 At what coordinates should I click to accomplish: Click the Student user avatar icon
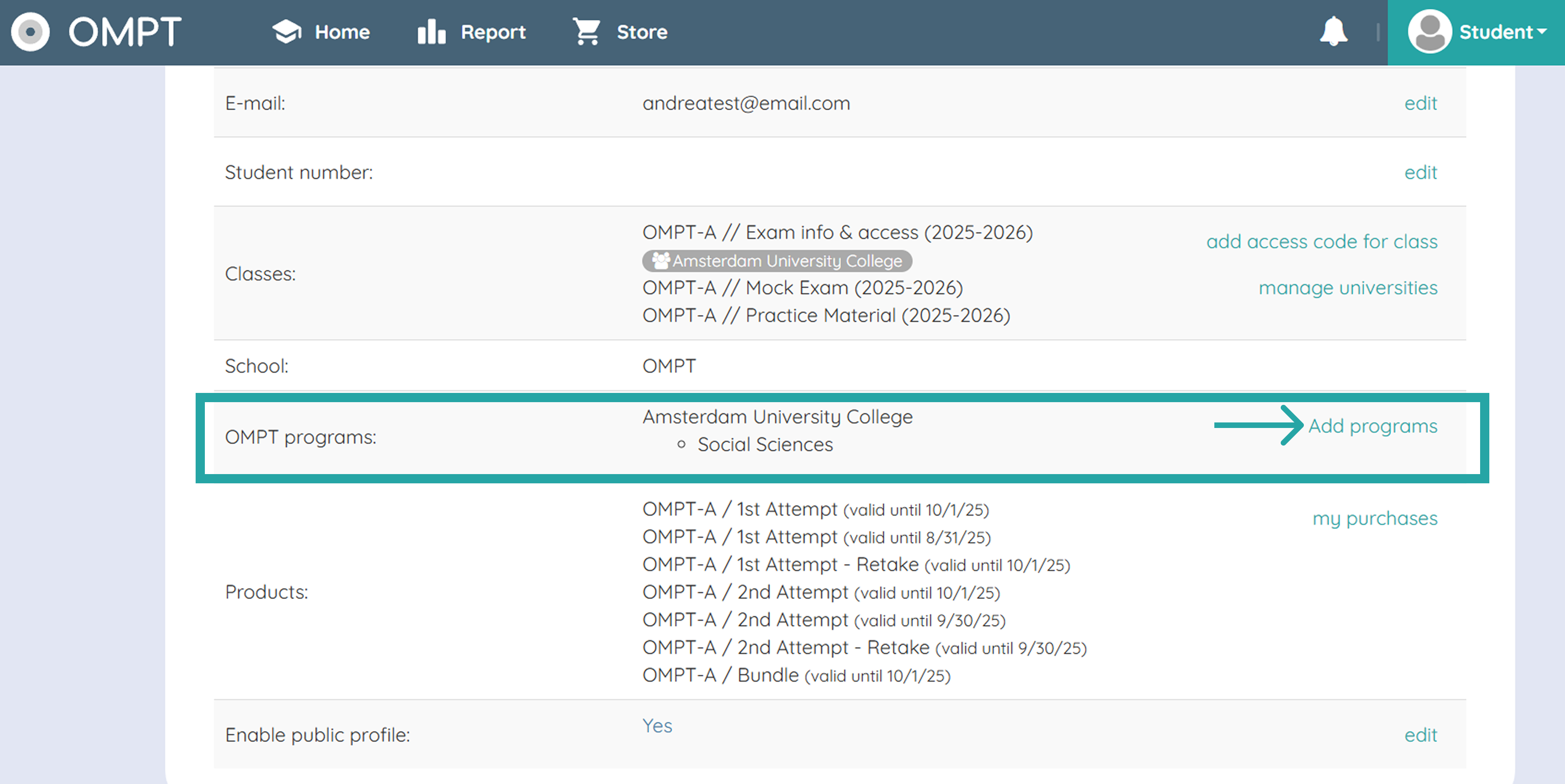[x=1429, y=31]
